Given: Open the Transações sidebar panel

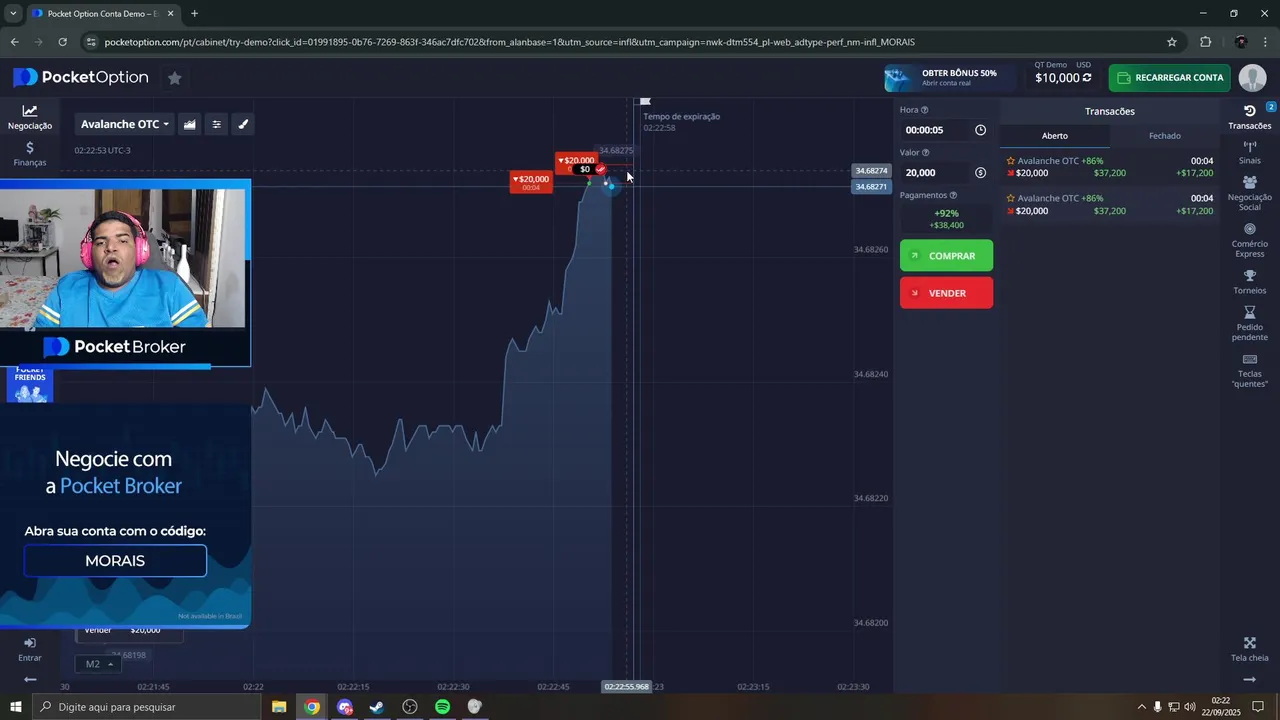Looking at the screenshot, I should pyautogui.click(x=1249, y=117).
